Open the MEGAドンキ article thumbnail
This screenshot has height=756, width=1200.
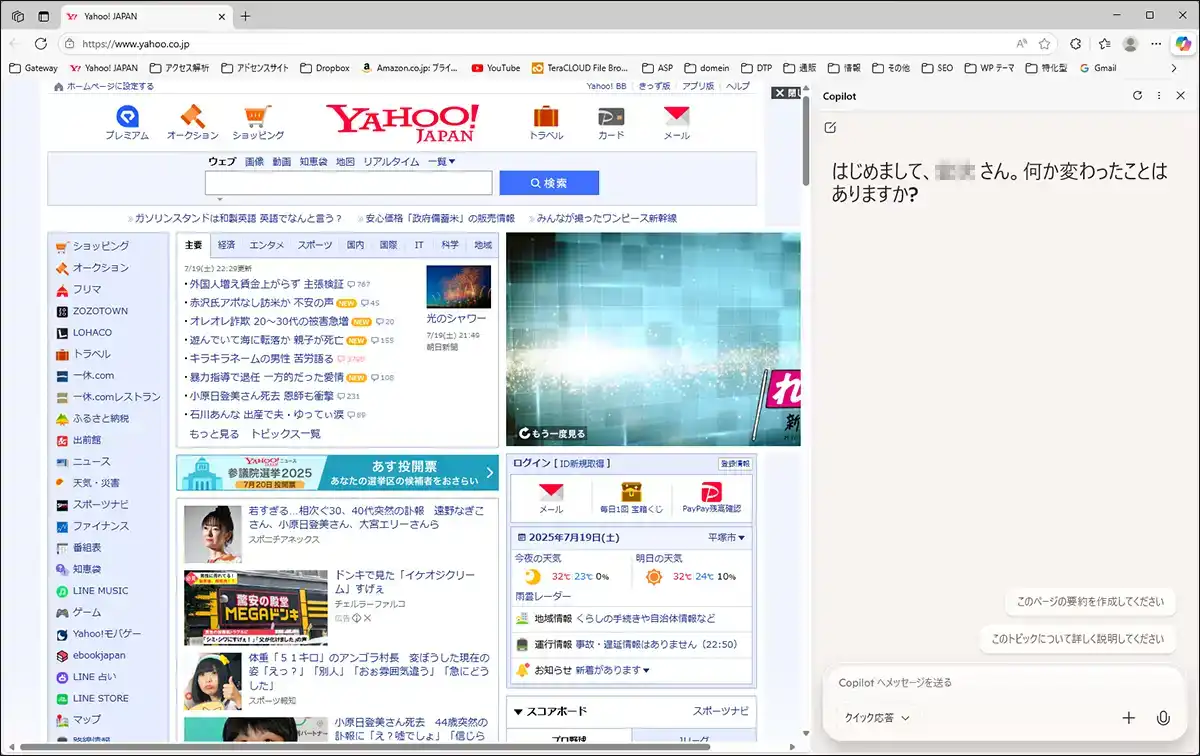(255, 607)
